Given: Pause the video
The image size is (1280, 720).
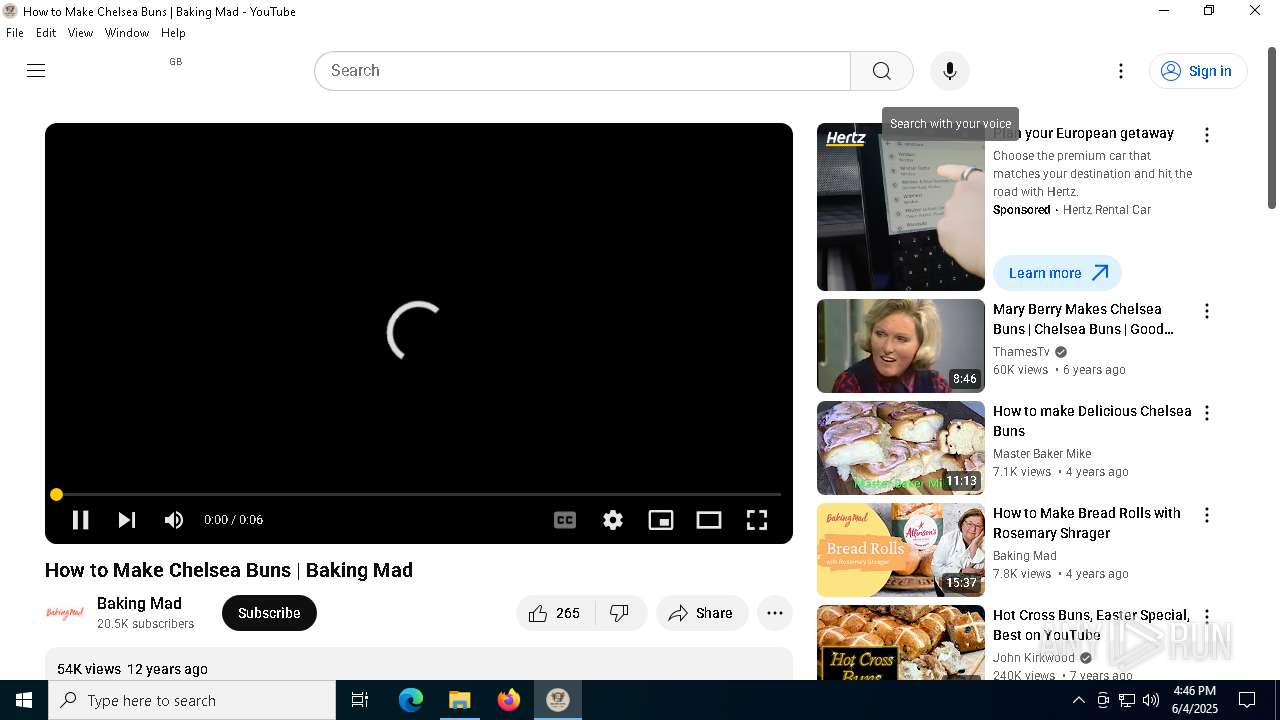Looking at the screenshot, I should click(80, 520).
